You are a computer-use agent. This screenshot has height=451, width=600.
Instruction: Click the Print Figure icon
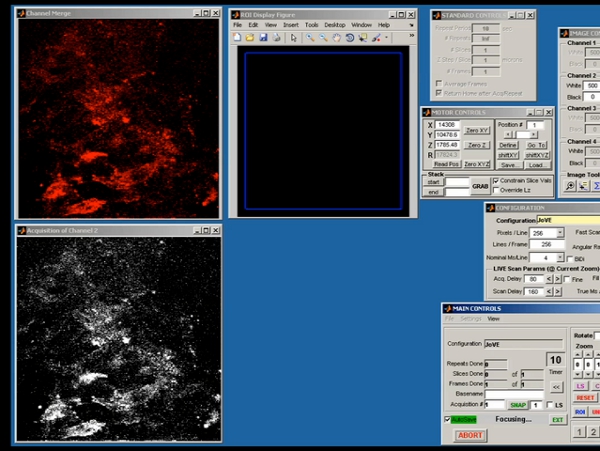pos(275,38)
